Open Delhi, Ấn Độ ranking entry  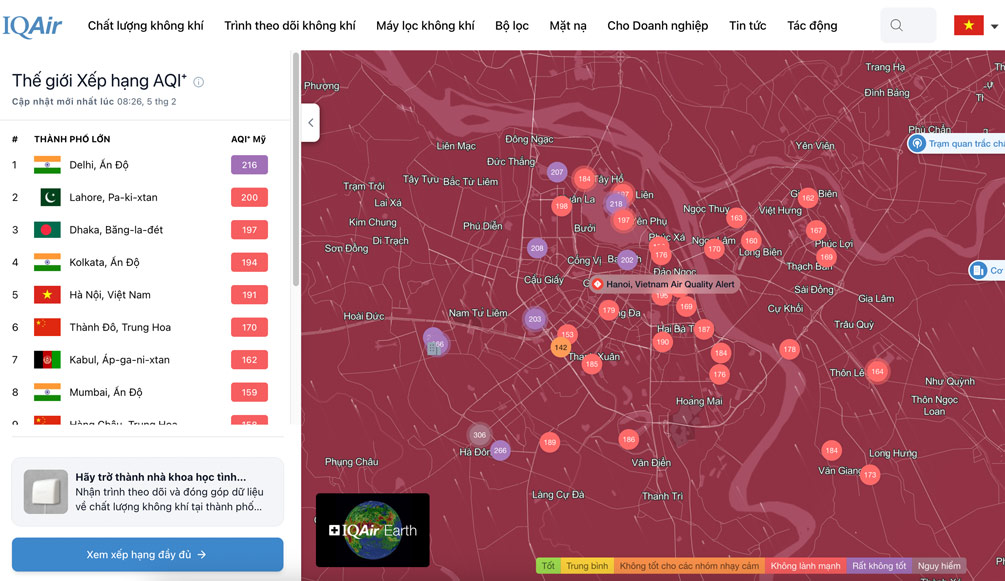pos(99,165)
